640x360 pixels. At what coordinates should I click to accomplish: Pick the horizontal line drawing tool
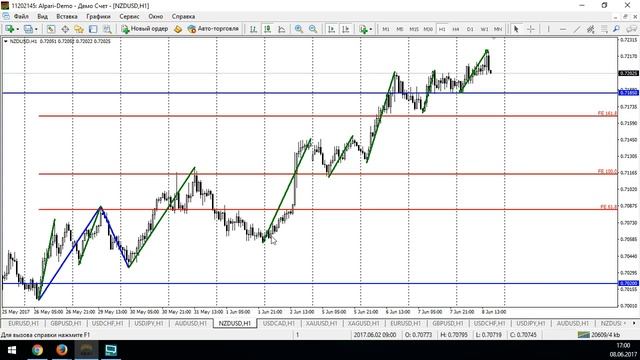(563, 29)
